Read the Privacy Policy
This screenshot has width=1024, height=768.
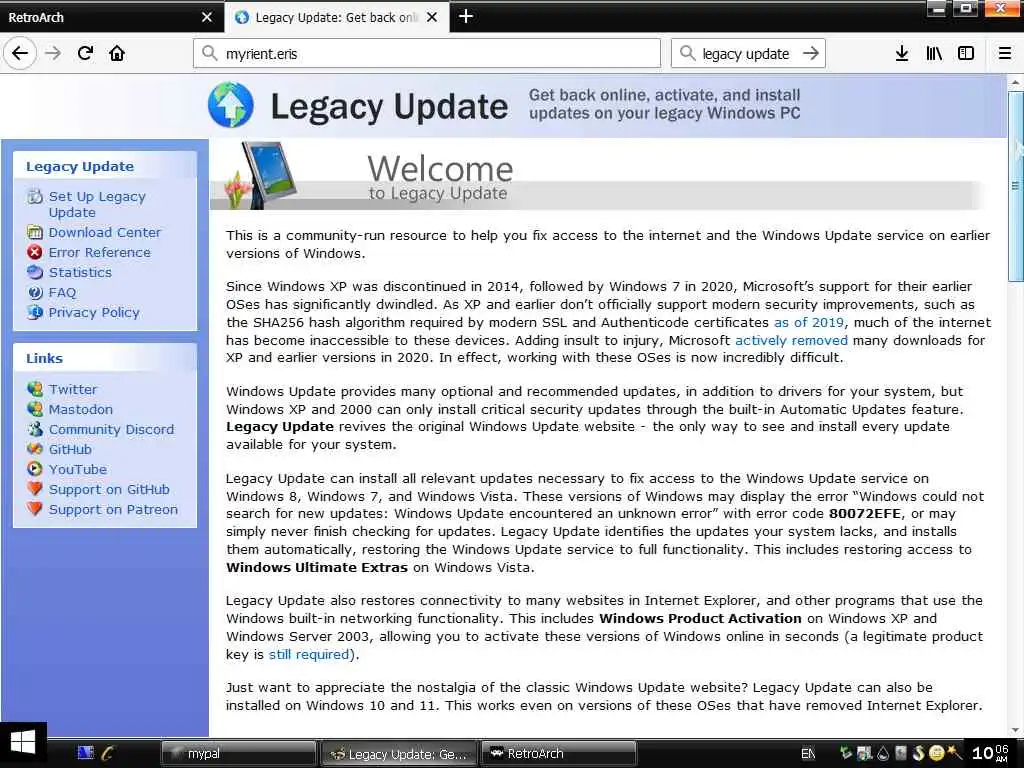[x=94, y=312]
